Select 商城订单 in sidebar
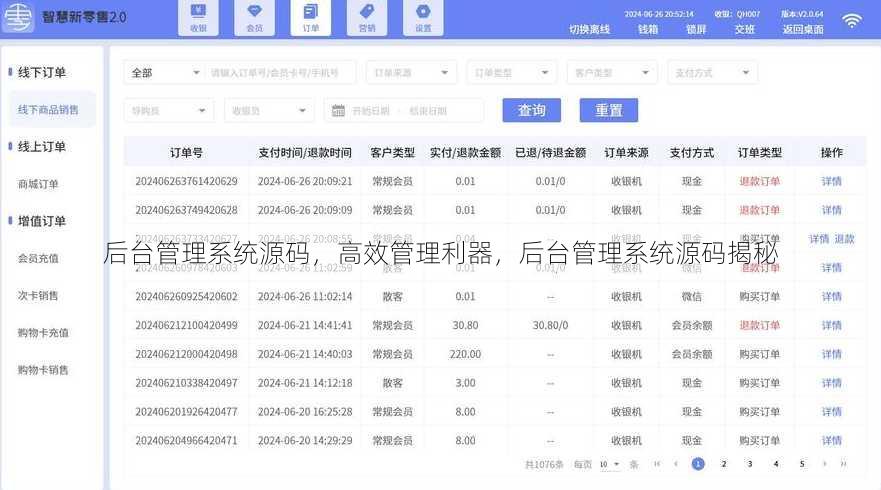The height and width of the screenshot is (490, 881). (x=38, y=184)
